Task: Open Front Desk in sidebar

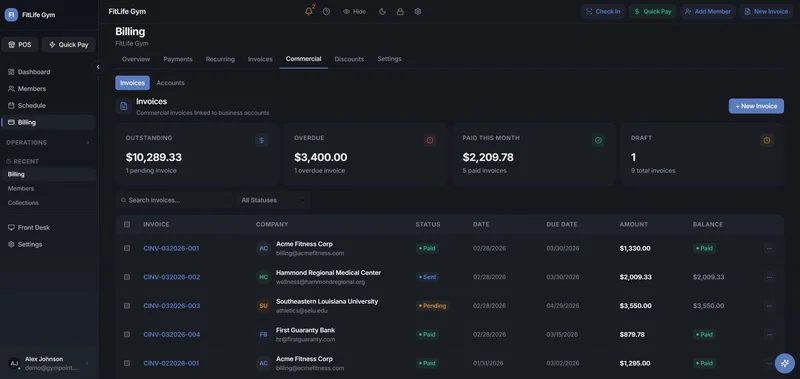Action: pyautogui.click(x=48, y=228)
